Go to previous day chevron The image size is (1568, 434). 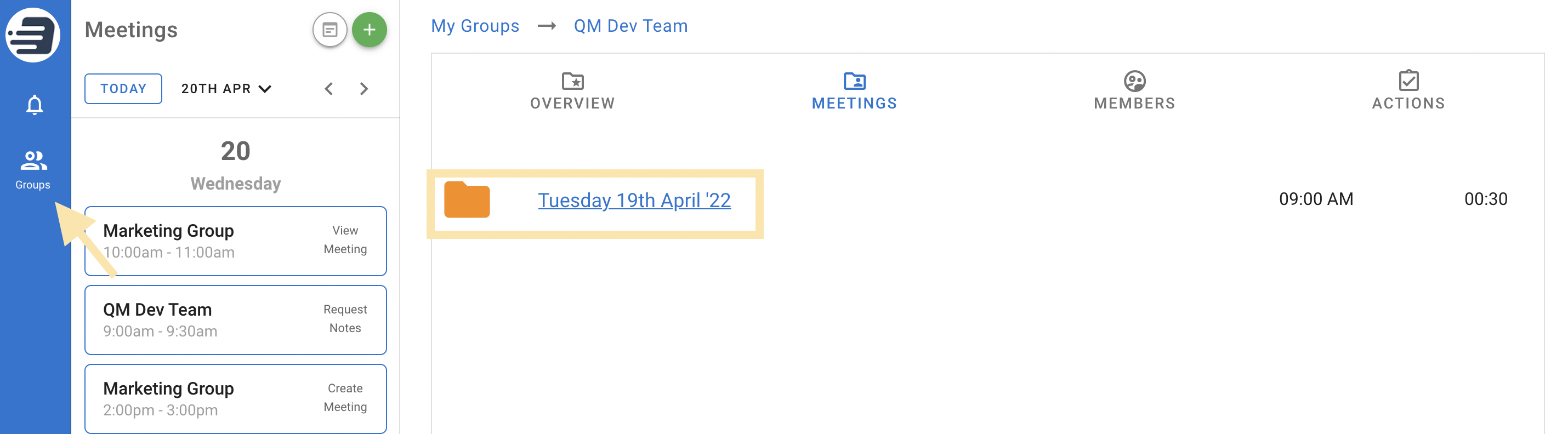(x=329, y=89)
